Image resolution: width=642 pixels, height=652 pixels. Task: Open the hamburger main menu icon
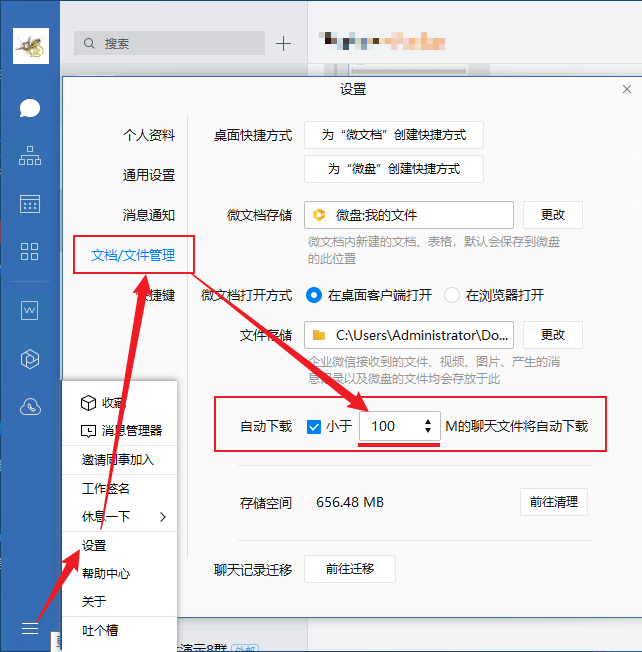point(30,628)
